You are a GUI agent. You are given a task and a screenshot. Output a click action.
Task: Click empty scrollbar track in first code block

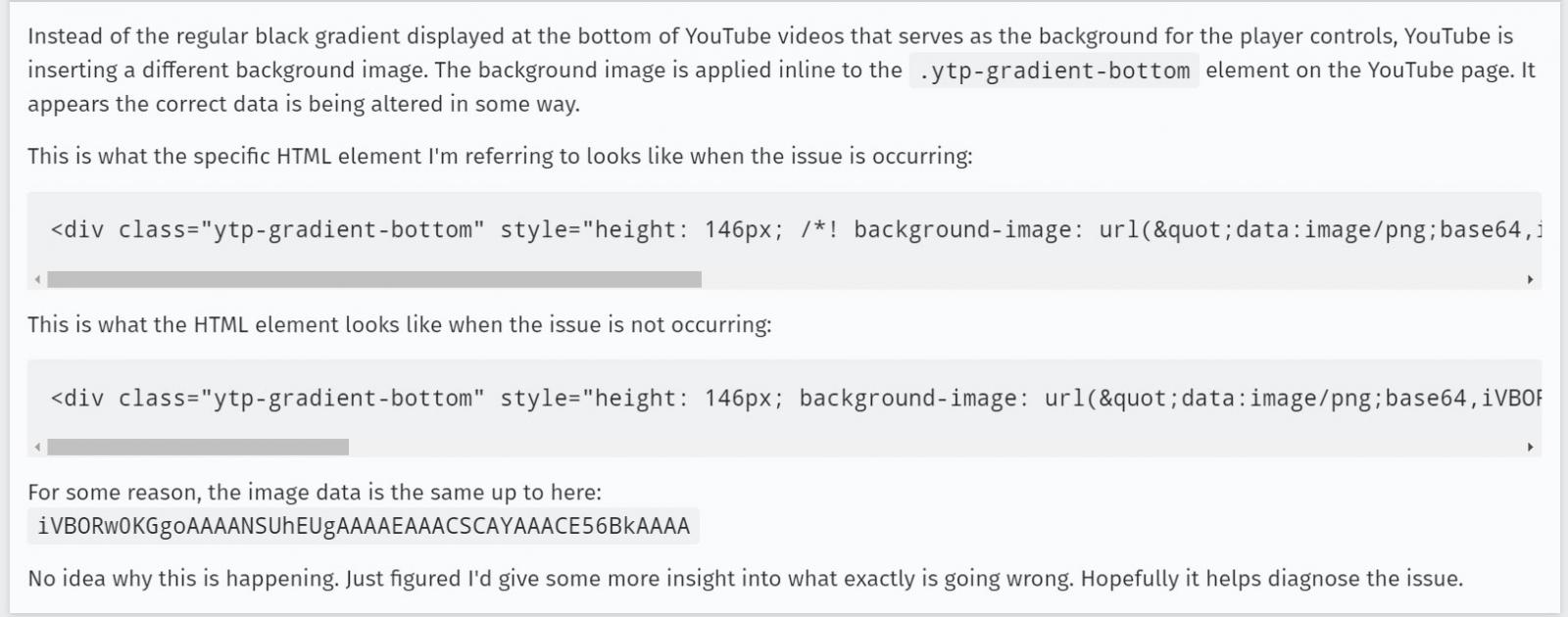pyautogui.click(x=1111, y=280)
